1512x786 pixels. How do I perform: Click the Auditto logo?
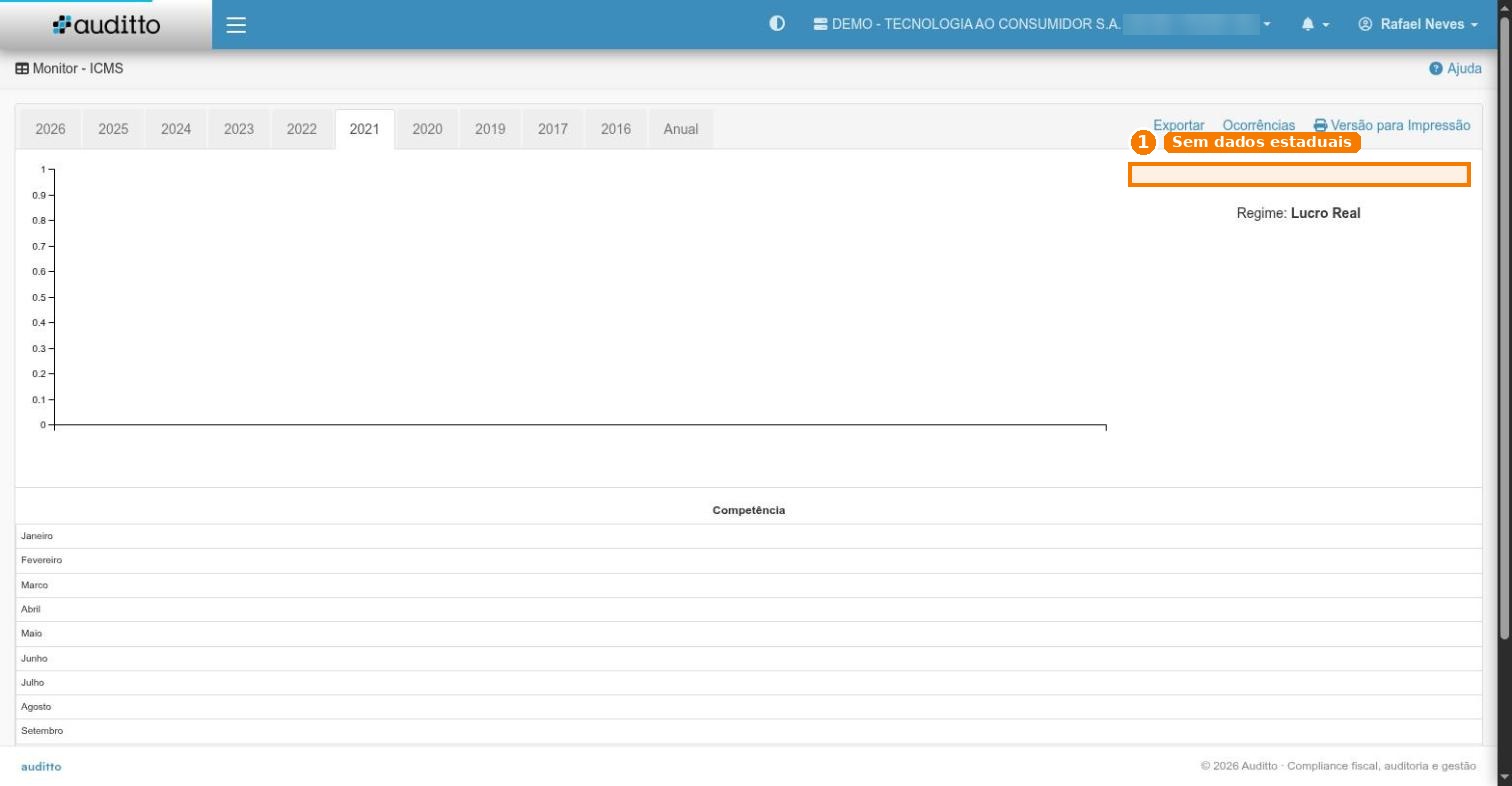106,25
